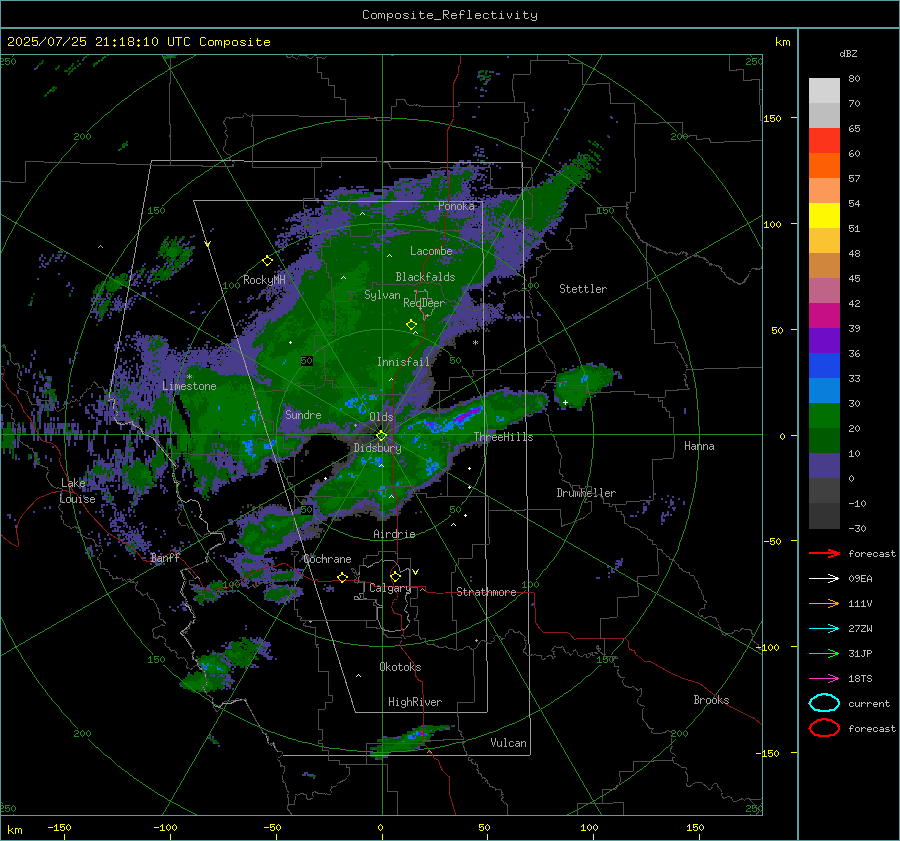Image resolution: width=900 pixels, height=841 pixels.
Task: Click the Hanna label
Action: tap(699, 446)
